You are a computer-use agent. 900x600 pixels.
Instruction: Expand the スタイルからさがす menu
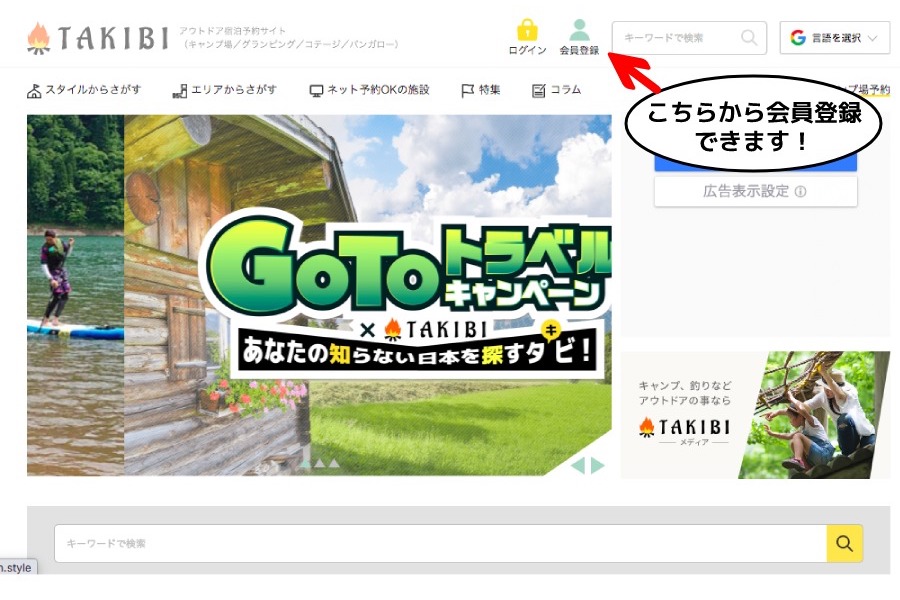[x=84, y=90]
